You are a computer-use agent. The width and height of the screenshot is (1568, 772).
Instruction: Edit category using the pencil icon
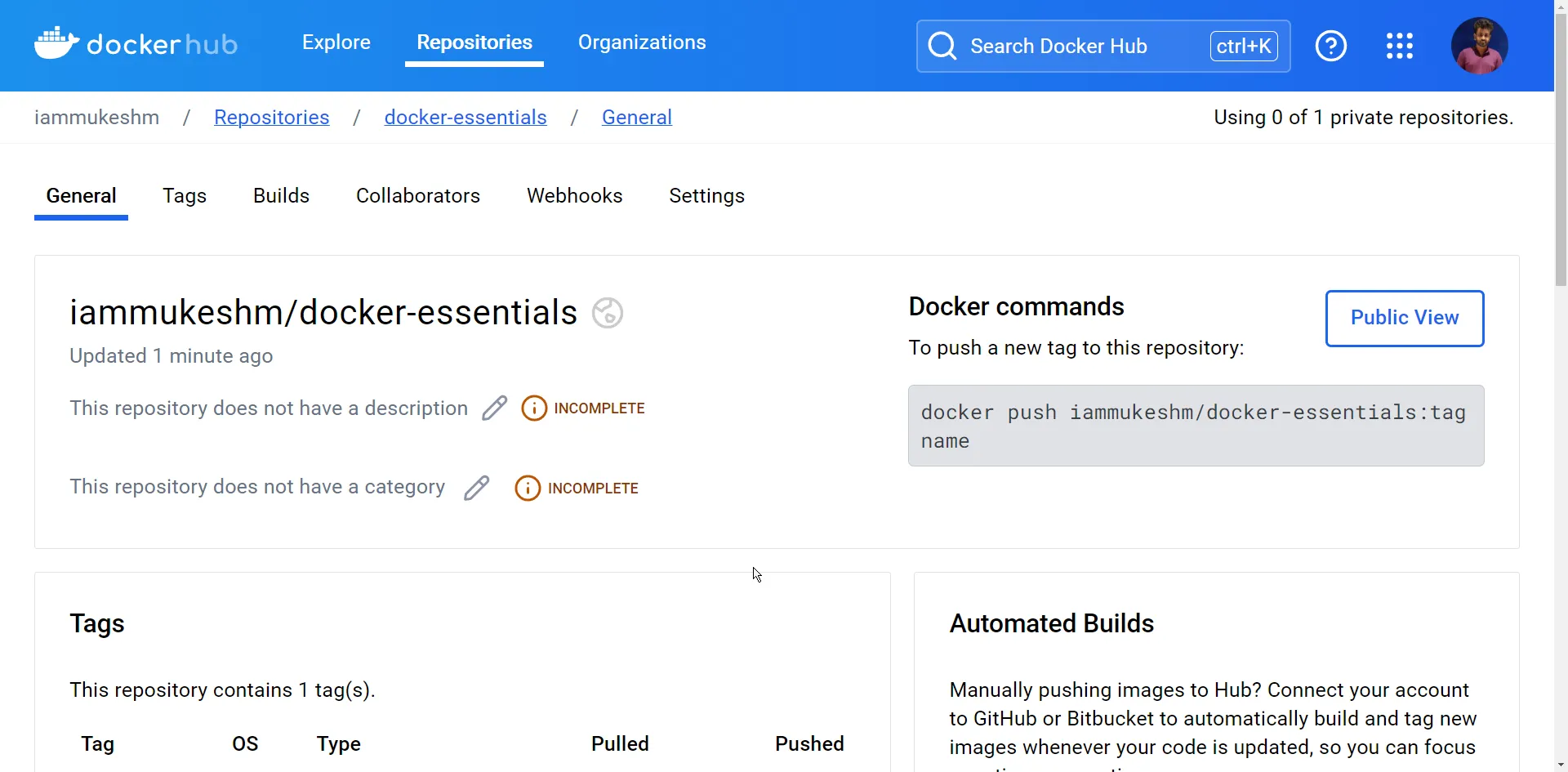pyautogui.click(x=477, y=487)
